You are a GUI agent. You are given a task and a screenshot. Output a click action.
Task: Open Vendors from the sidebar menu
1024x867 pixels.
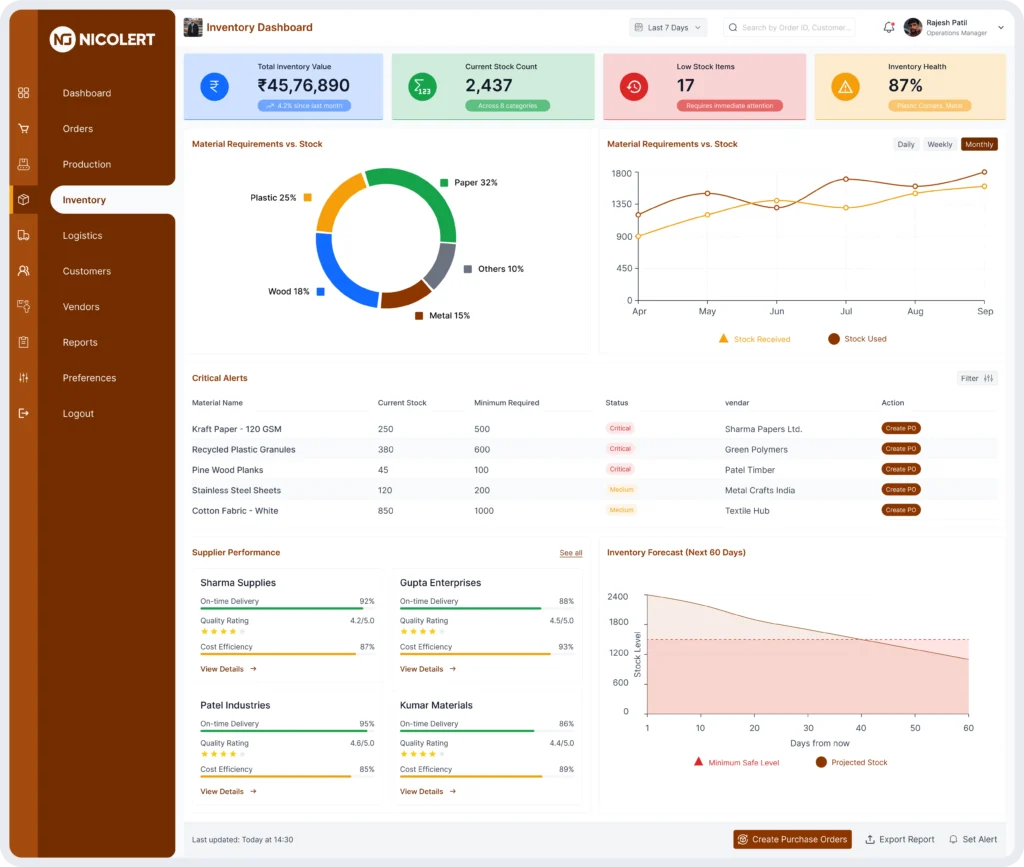[x=81, y=307]
